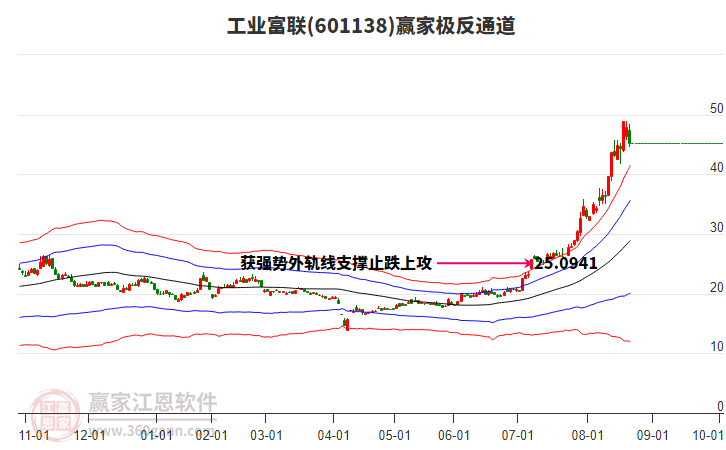Click the x-axis date 11-01
Screen dimensions: 726x450
coord(34,436)
